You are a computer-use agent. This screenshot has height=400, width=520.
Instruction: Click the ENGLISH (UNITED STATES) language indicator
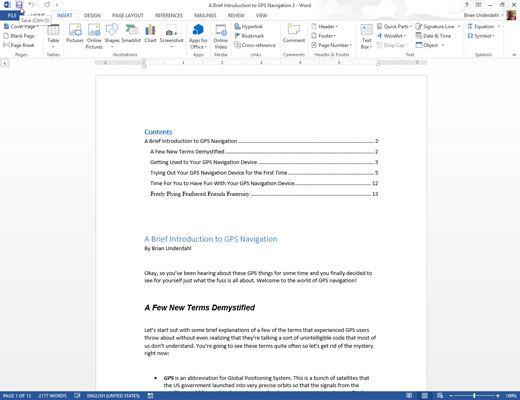pos(113,396)
